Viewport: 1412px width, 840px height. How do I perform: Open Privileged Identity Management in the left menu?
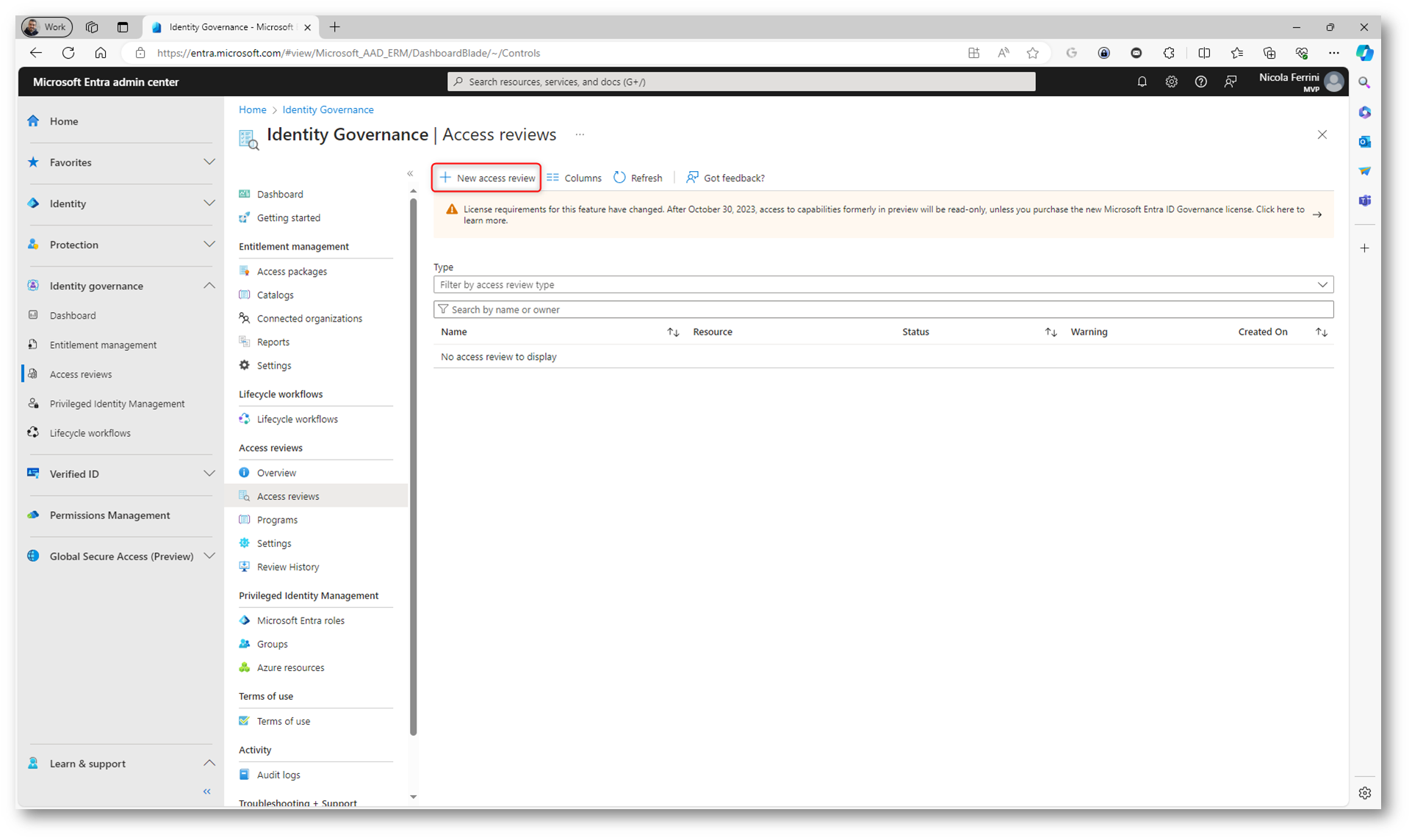tap(117, 404)
